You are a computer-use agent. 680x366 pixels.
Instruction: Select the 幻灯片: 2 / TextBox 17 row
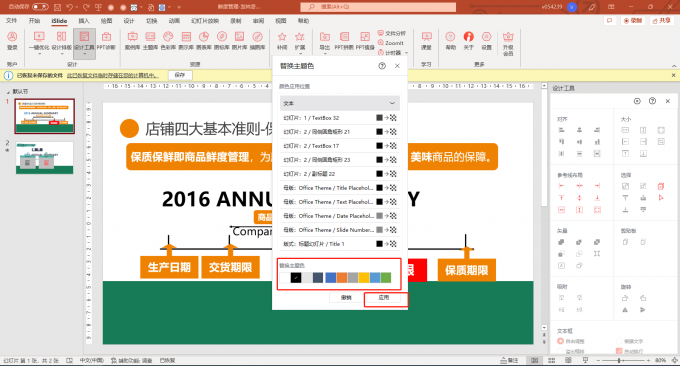(x=340, y=146)
